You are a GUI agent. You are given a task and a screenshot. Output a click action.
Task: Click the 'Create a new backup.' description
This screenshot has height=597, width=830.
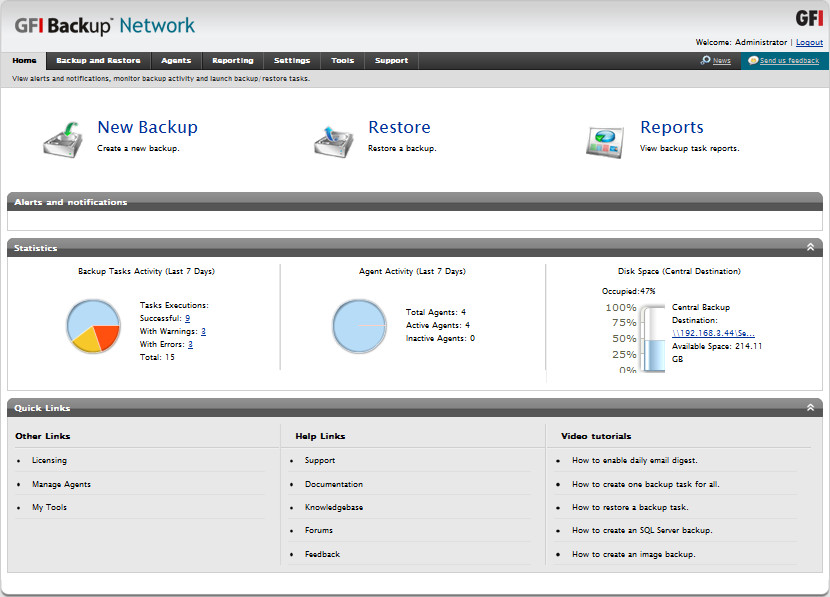[138, 148]
